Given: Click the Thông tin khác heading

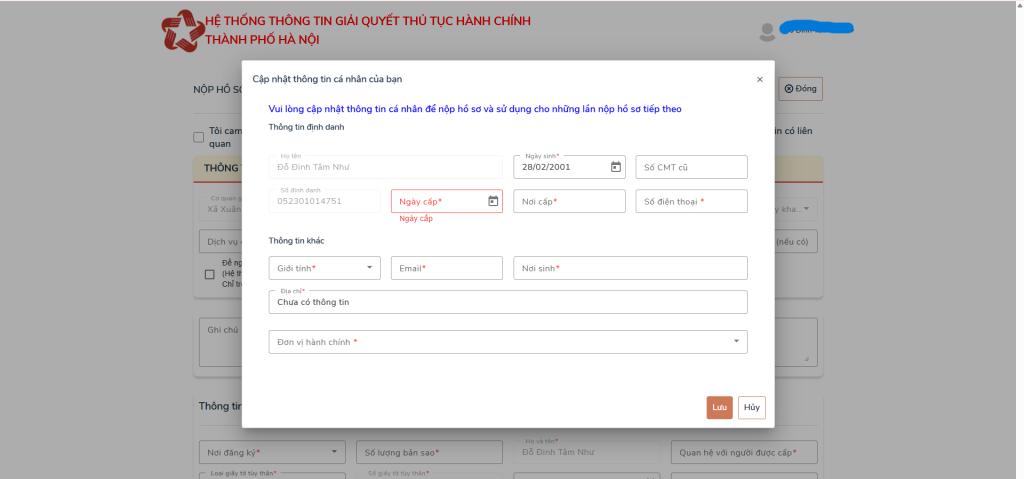Looking at the screenshot, I should (296, 240).
